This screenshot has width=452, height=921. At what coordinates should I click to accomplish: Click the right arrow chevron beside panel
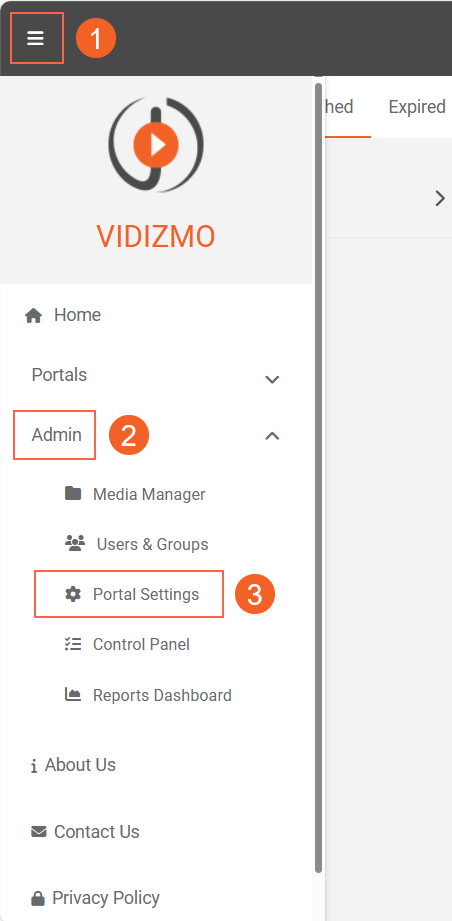pos(440,199)
